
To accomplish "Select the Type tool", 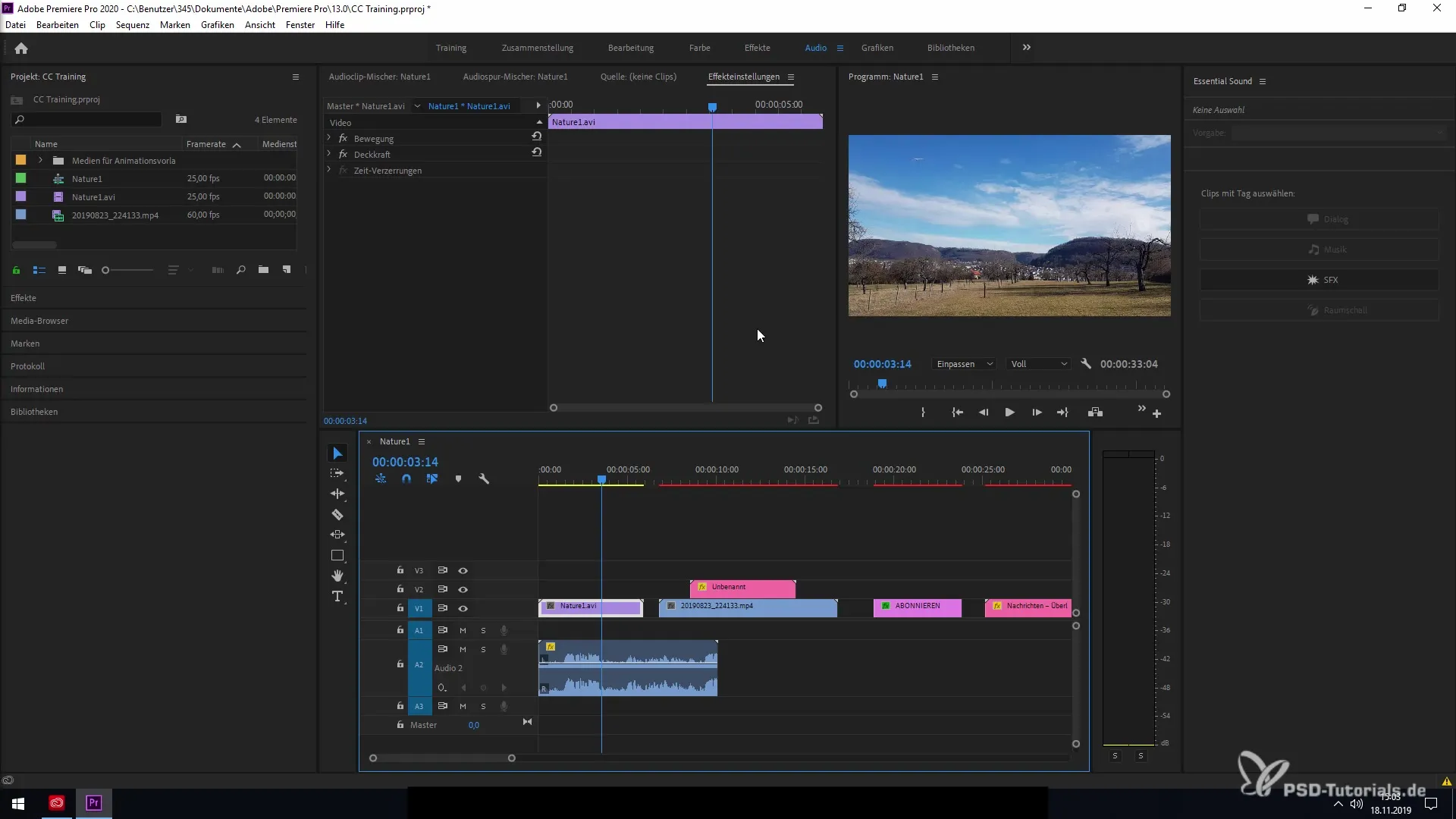I will pos(337,597).
